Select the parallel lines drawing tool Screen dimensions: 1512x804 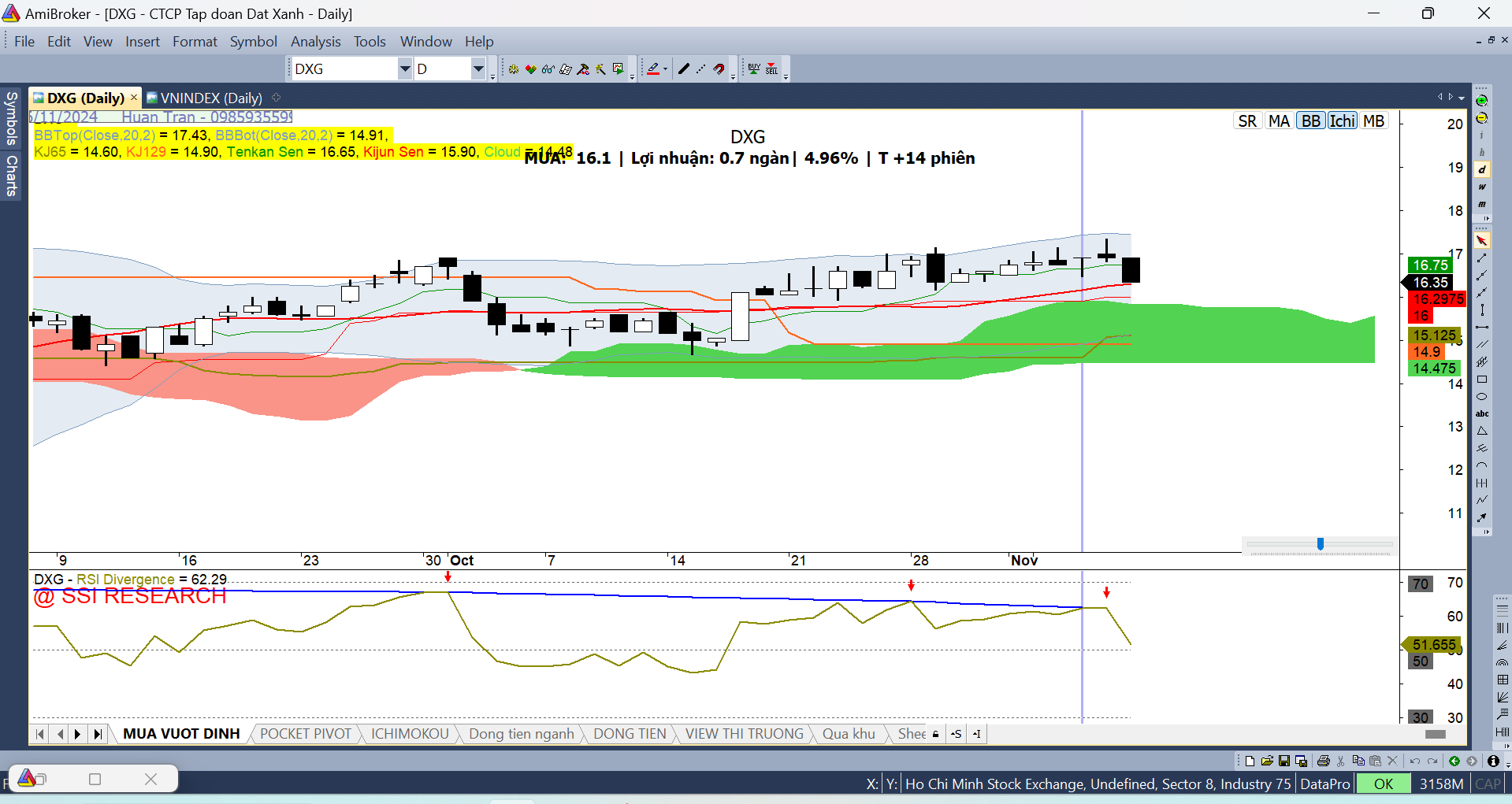pyautogui.click(x=1482, y=344)
